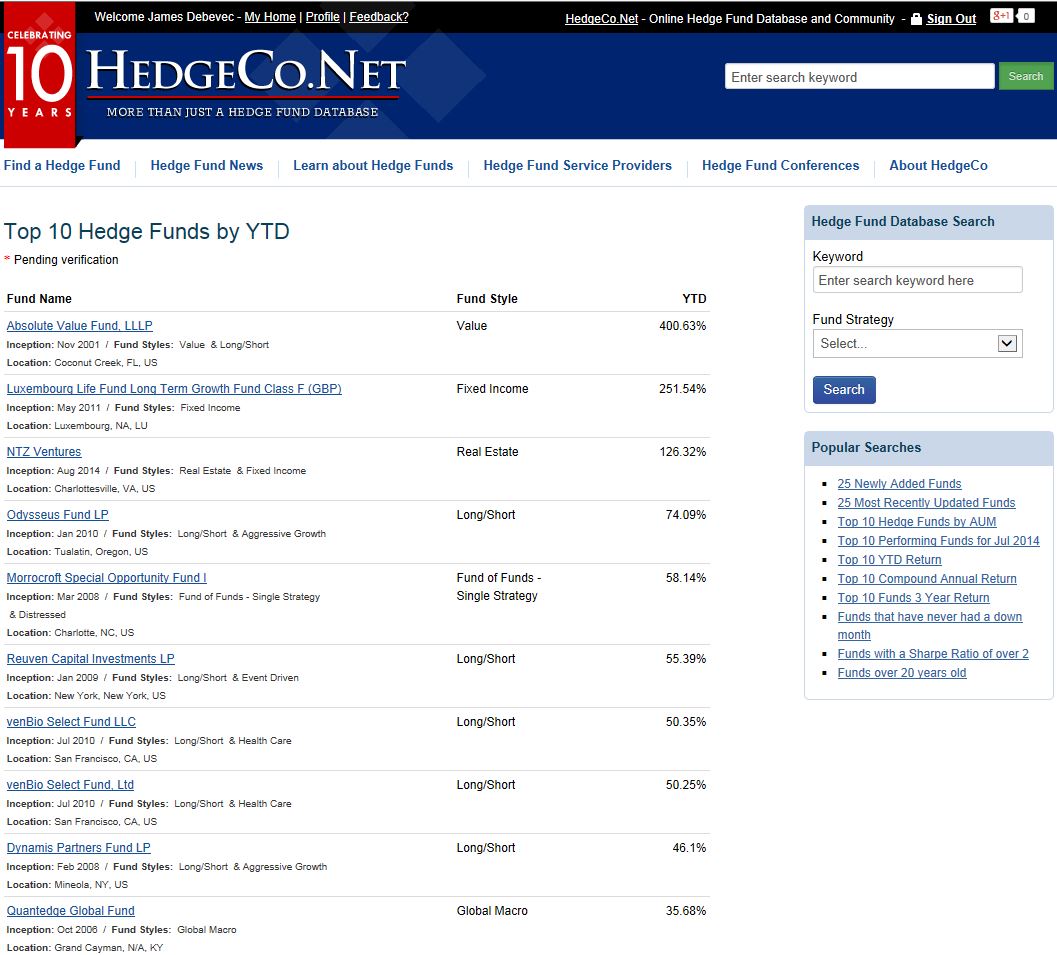1057x955 pixels.
Task: Open Hedge Fund News menu
Action: coord(206,166)
